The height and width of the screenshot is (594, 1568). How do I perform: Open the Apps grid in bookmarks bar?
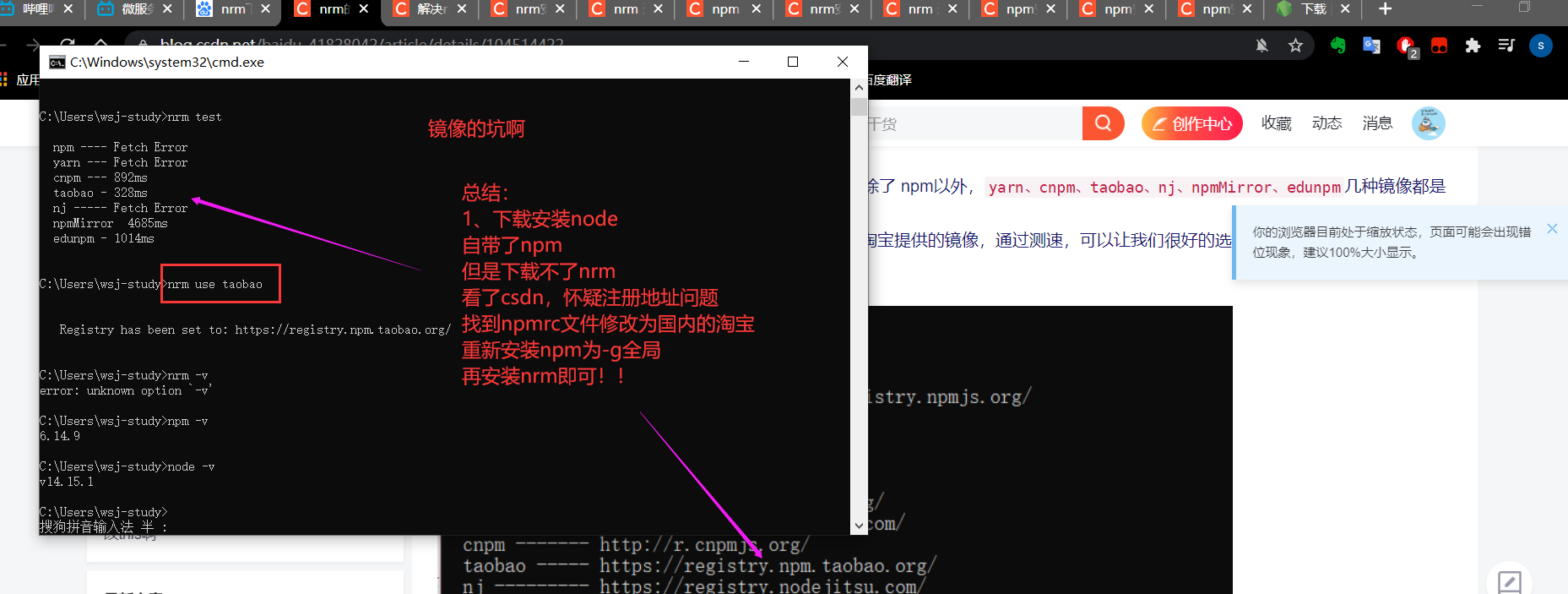(4, 79)
